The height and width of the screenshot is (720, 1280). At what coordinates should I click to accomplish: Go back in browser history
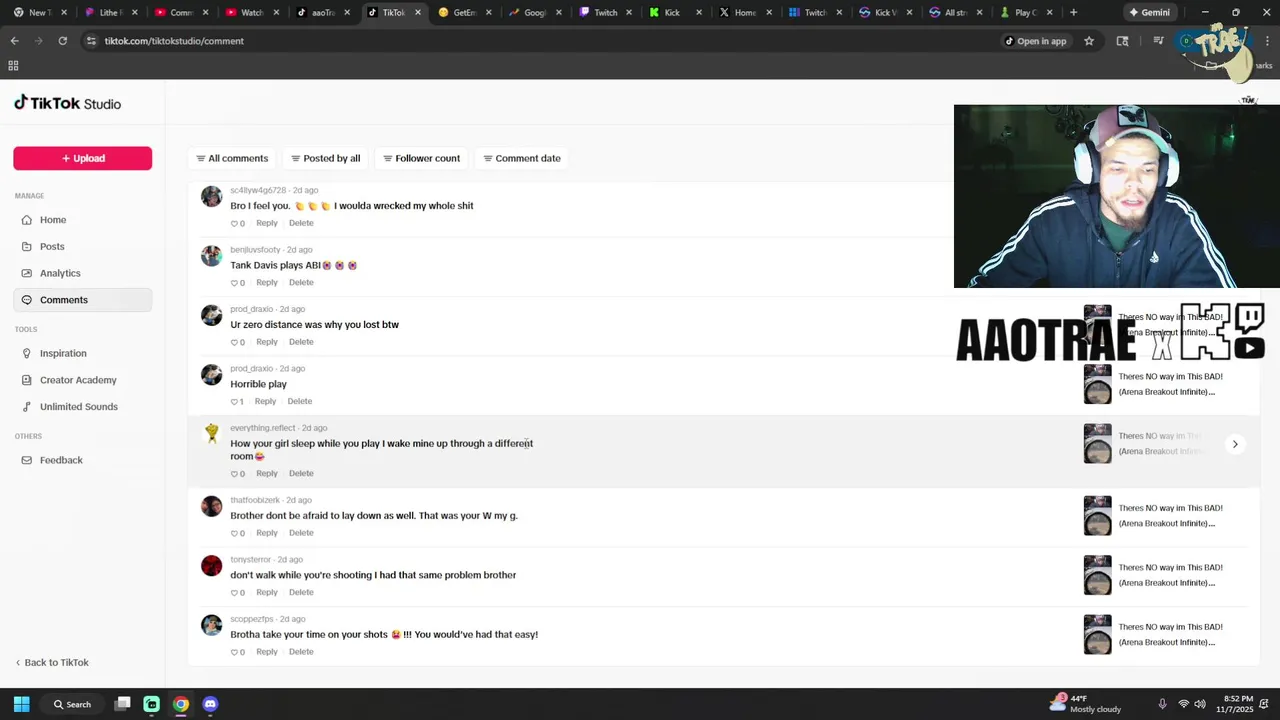[x=14, y=41]
